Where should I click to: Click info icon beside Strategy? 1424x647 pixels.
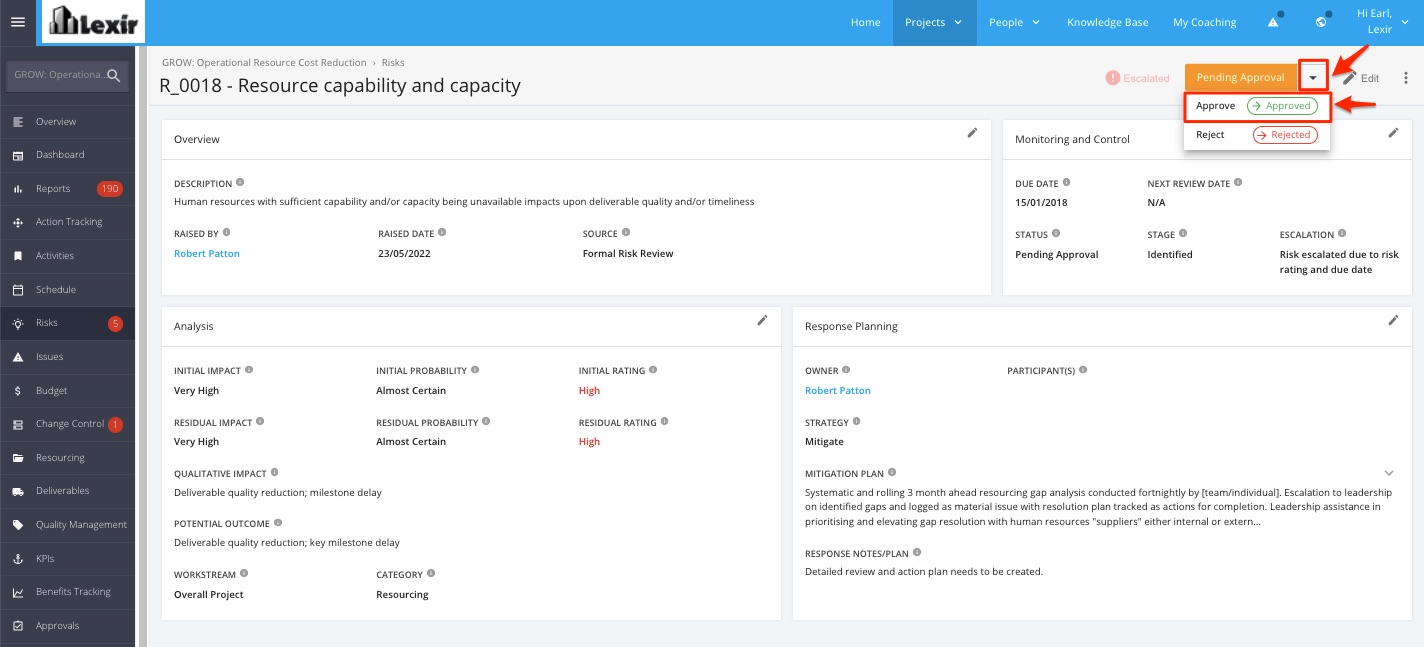click(856, 422)
